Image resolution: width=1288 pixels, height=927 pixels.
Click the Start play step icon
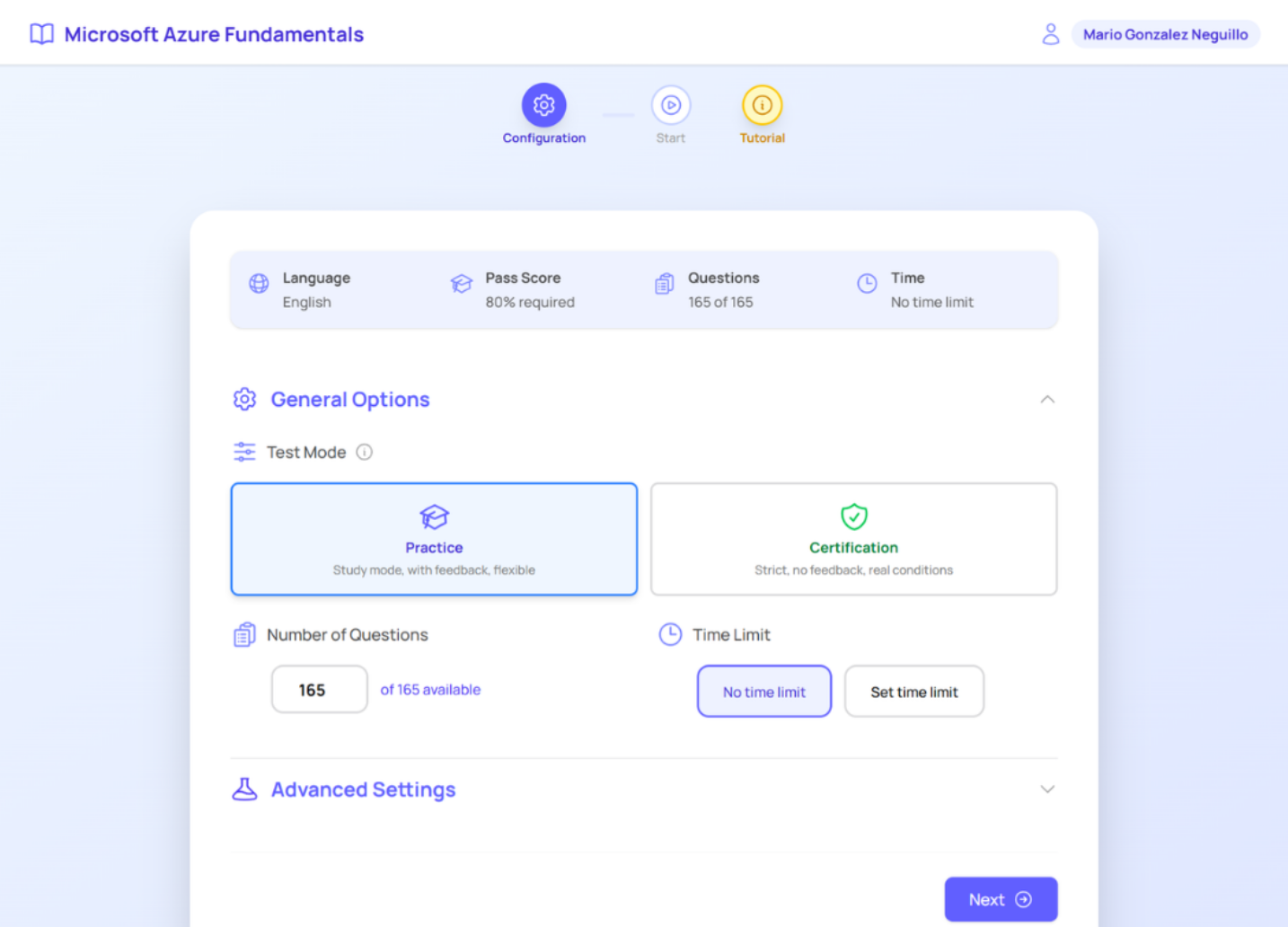pyautogui.click(x=670, y=105)
